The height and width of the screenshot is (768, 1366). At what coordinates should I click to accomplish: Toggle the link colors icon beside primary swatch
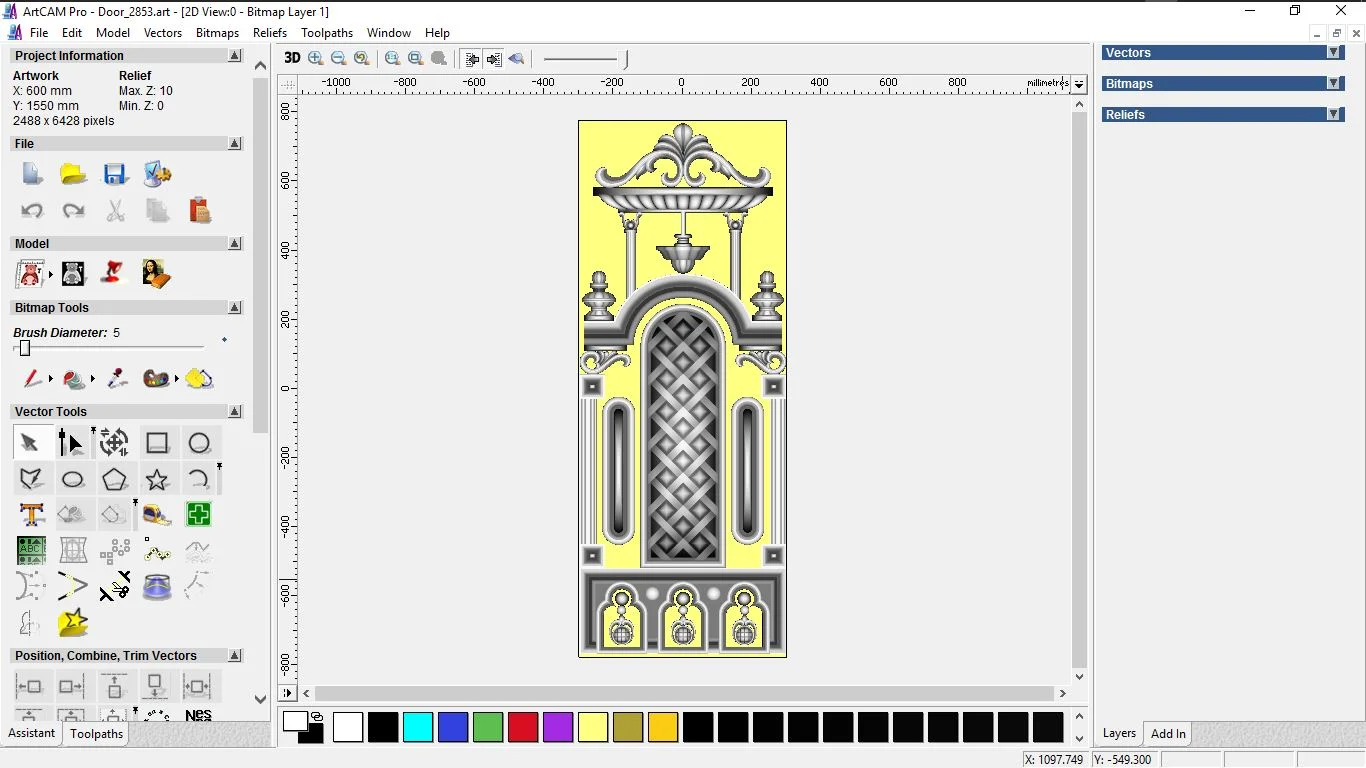point(317,717)
